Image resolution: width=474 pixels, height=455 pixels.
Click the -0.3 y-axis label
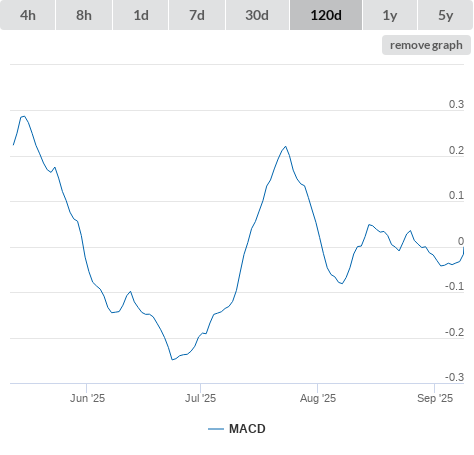(x=455, y=377)
